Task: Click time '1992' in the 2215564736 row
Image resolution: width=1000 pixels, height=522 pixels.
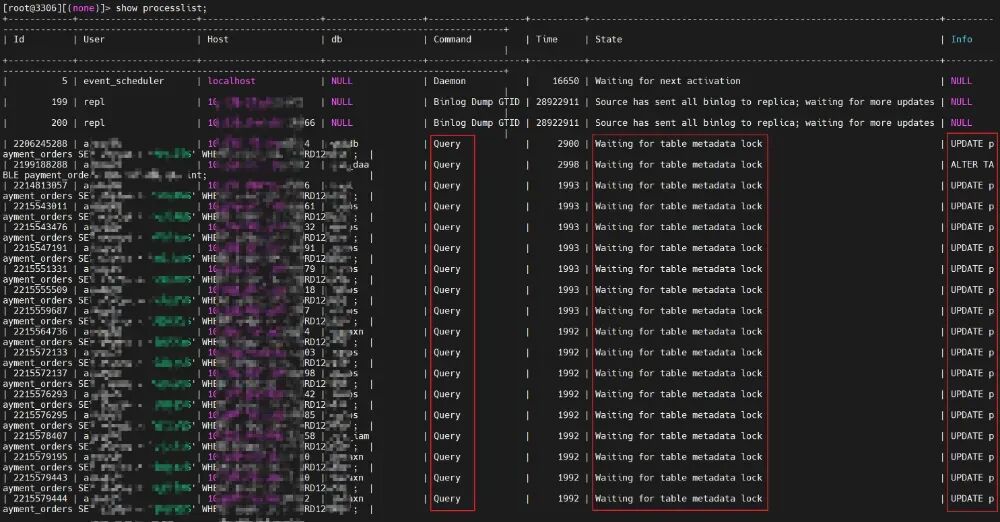Action: click(568, 332)
